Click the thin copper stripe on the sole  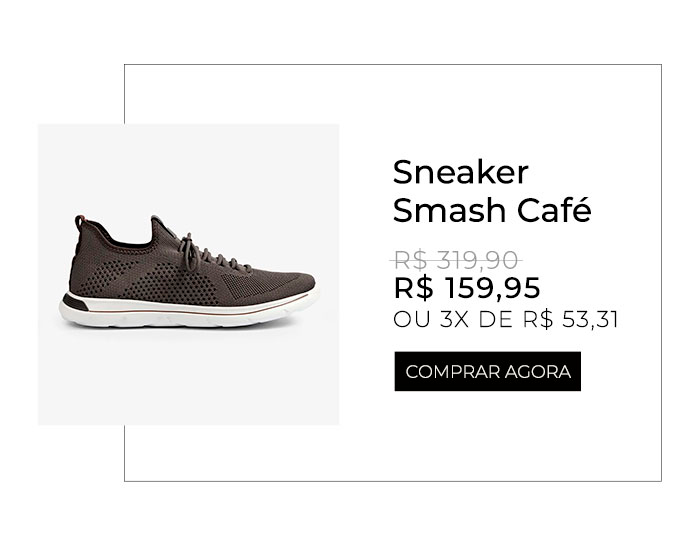[x=188, y=311]
